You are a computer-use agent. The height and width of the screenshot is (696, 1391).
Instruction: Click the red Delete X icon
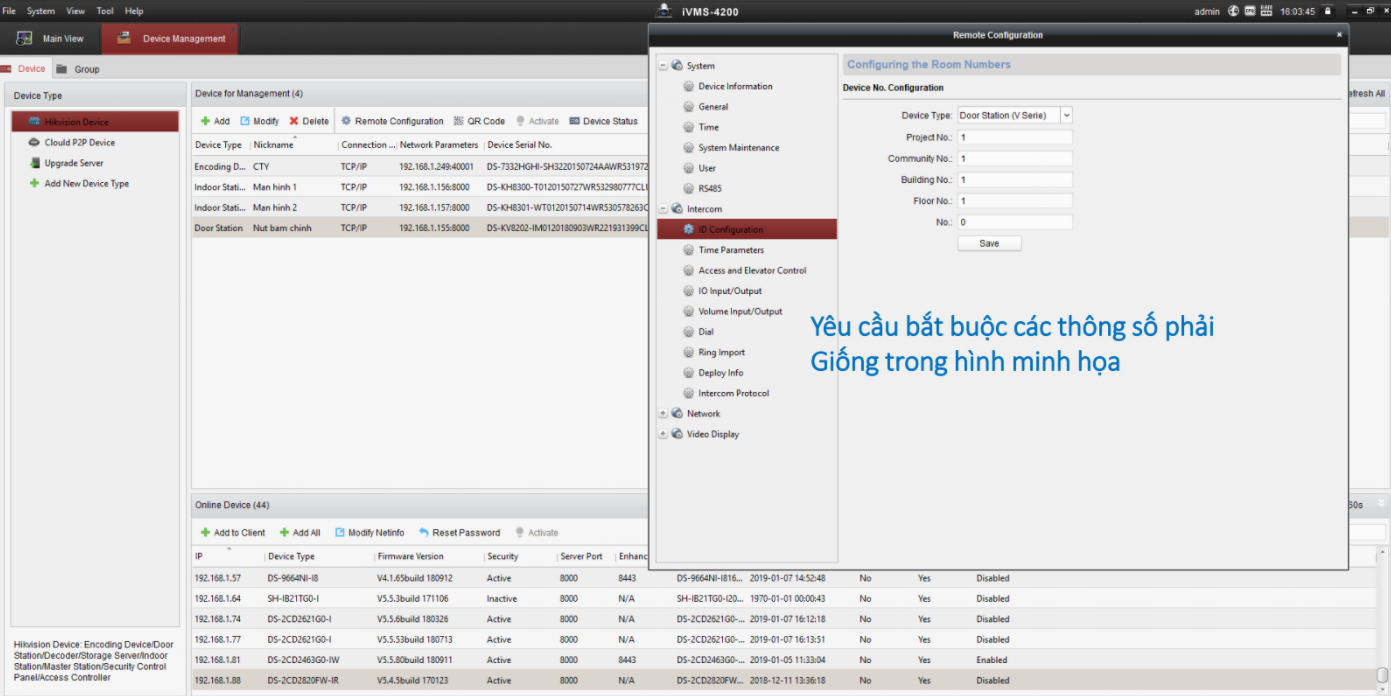click(294, 121)
